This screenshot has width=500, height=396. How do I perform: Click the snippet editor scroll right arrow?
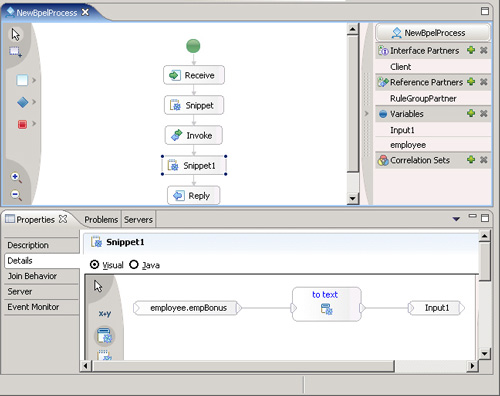(472, 366)
